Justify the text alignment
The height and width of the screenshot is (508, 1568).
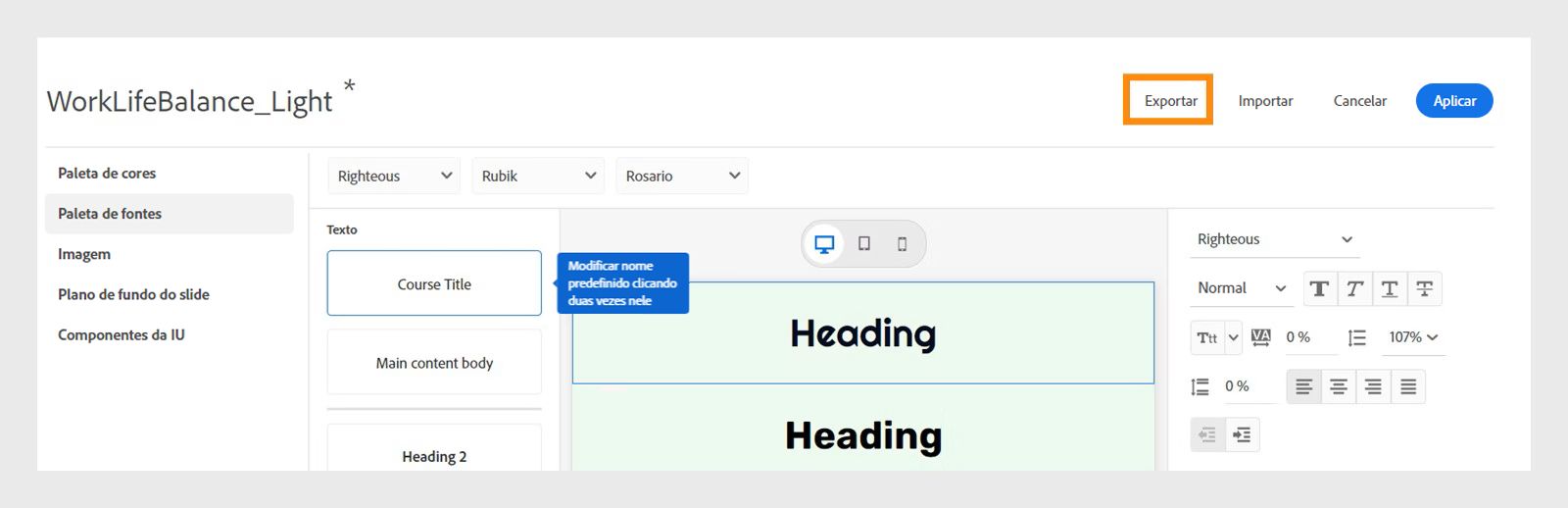[x=1408, y=386]
